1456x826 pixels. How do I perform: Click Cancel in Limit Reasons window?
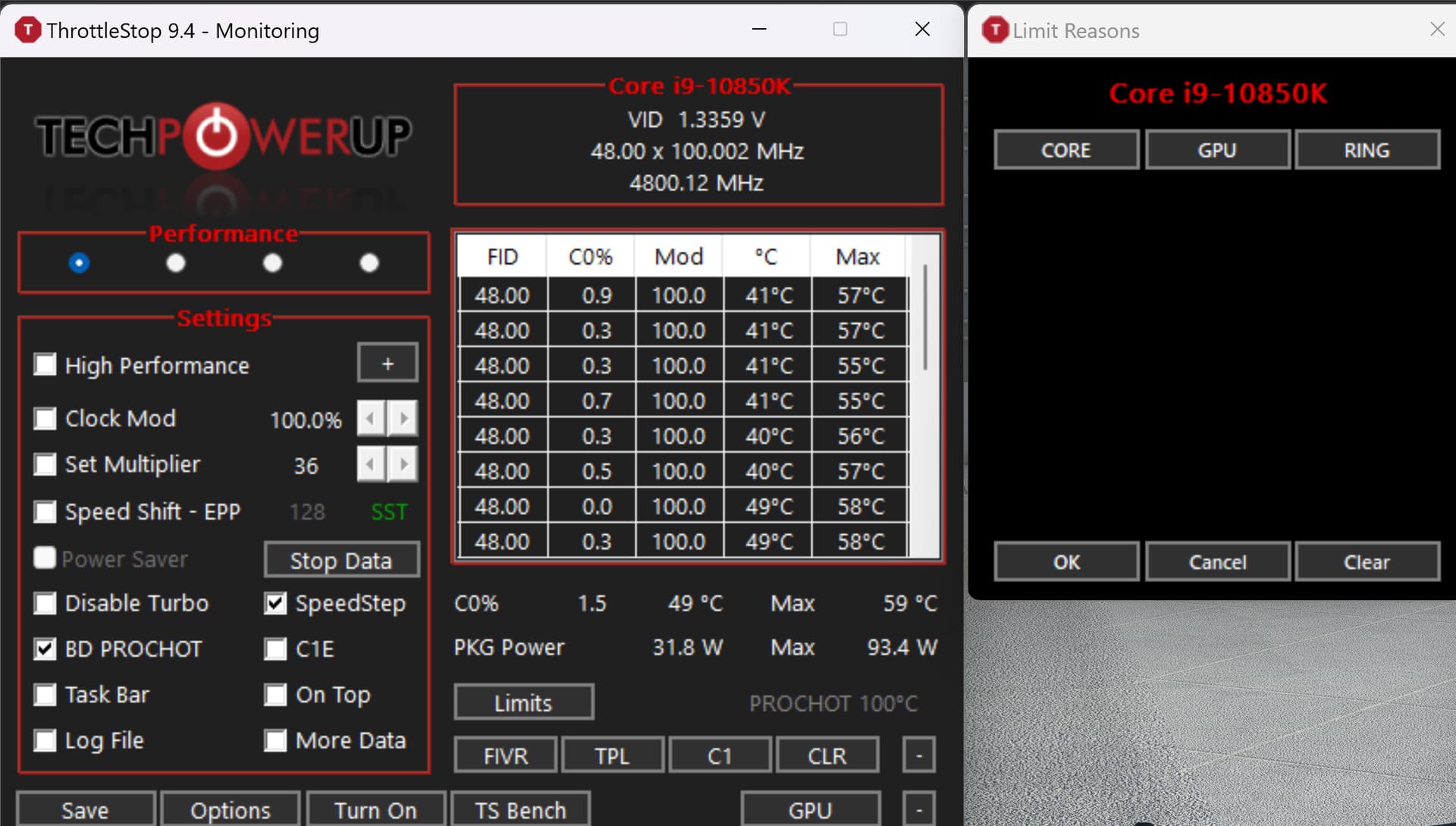click(1217, 561)
